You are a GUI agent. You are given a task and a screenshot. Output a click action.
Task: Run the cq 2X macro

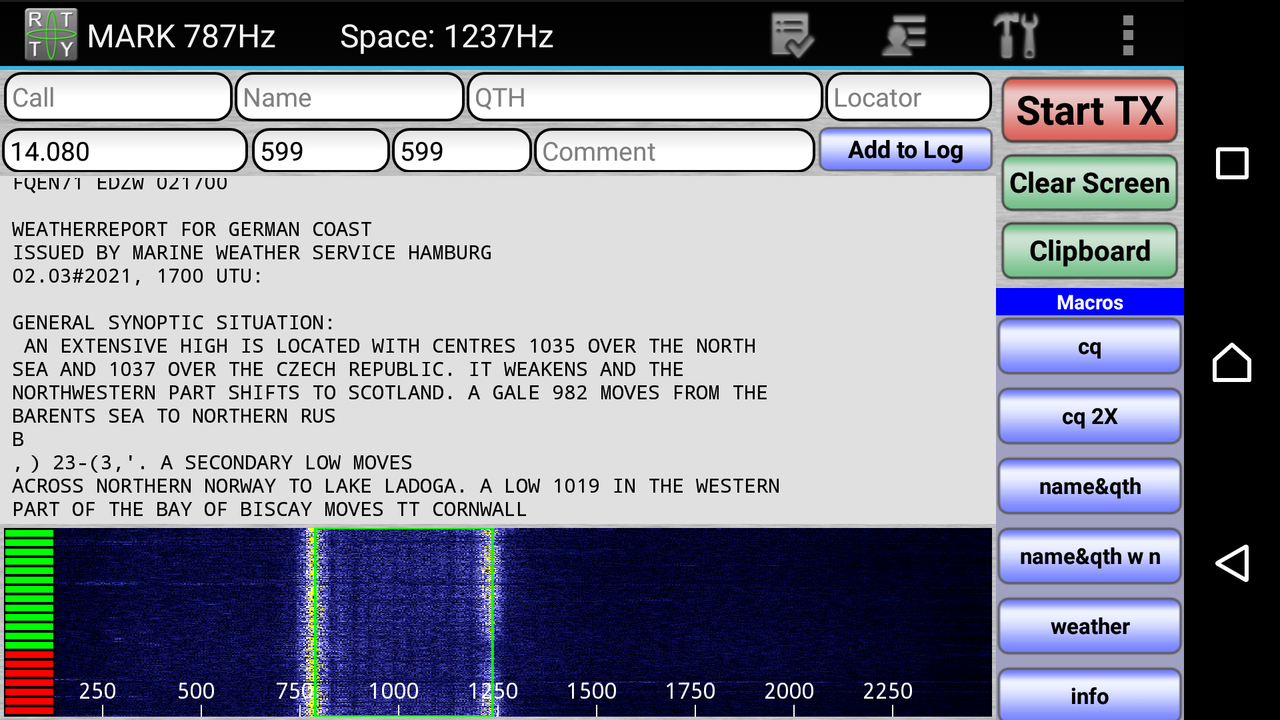[x=1090, y=417]
